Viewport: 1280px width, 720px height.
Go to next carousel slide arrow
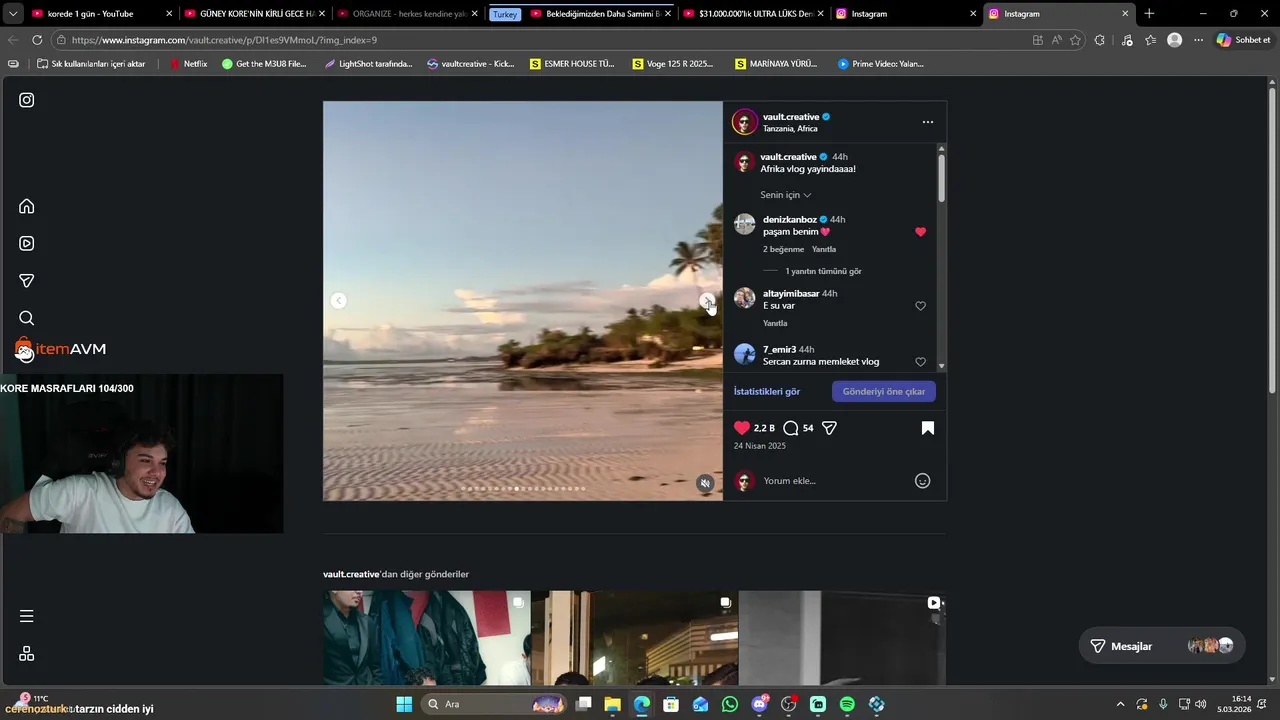point(707,301)
